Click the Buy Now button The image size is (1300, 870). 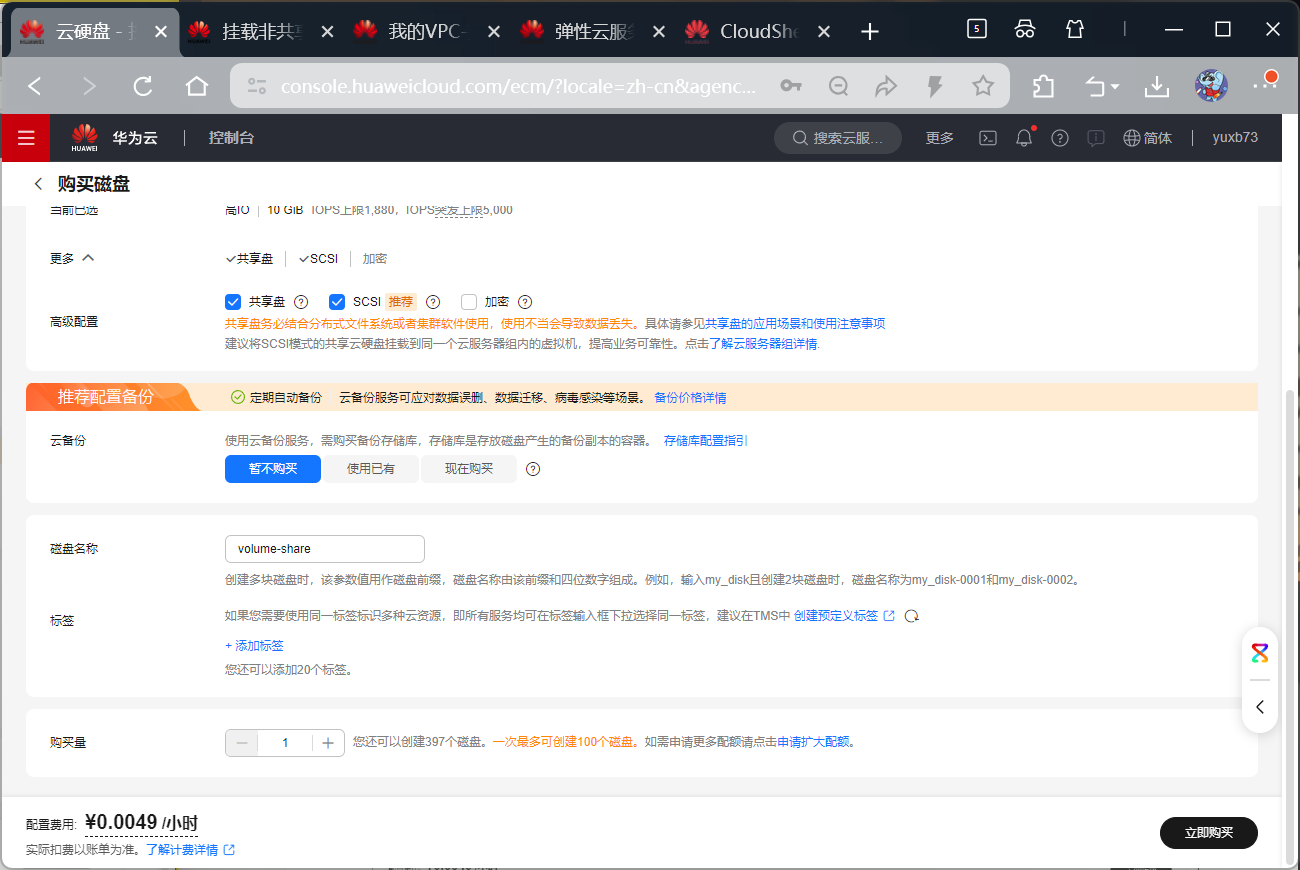(1209, 833)
